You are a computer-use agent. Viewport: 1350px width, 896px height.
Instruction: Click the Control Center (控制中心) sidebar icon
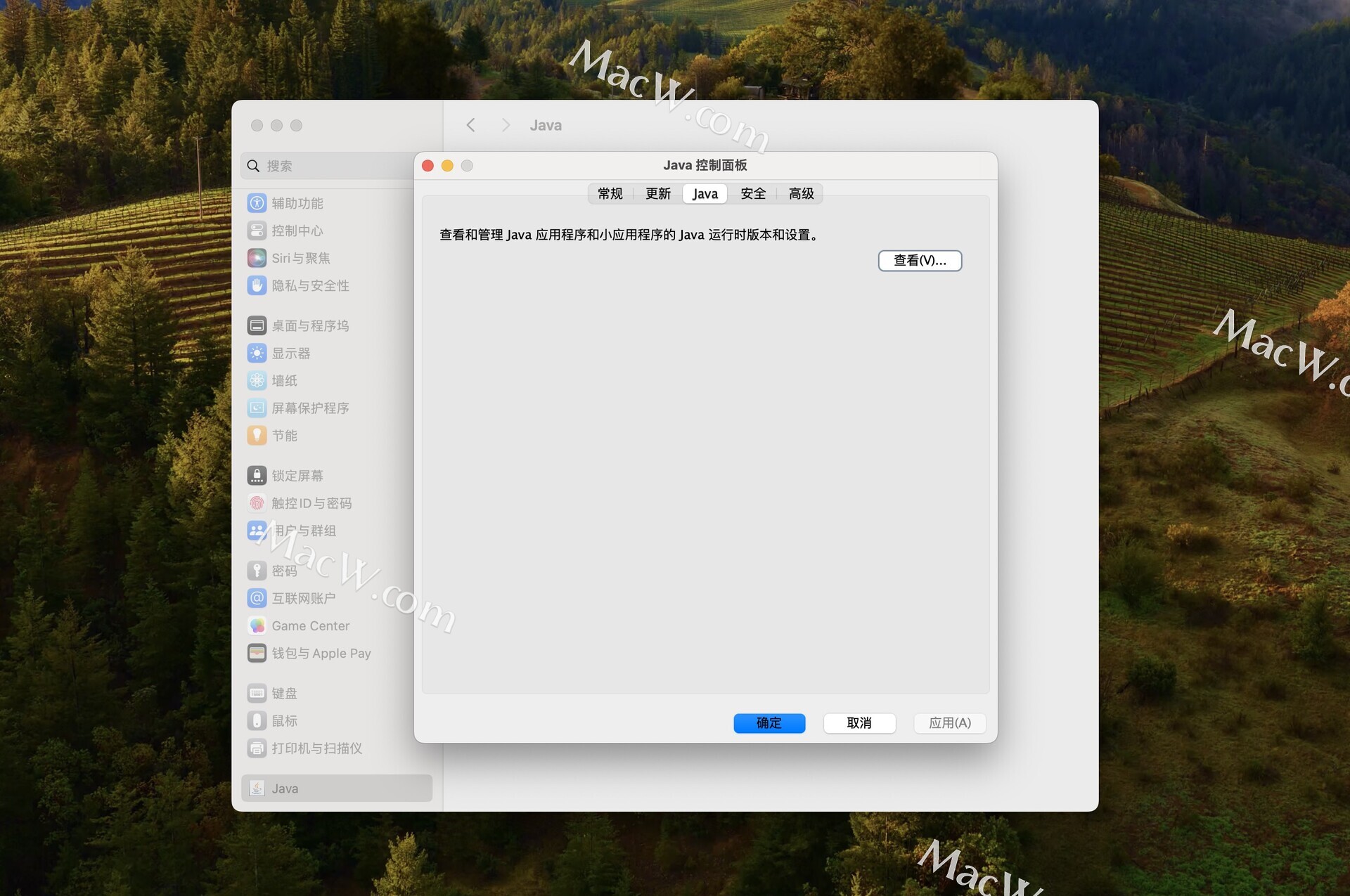point(257,231)
